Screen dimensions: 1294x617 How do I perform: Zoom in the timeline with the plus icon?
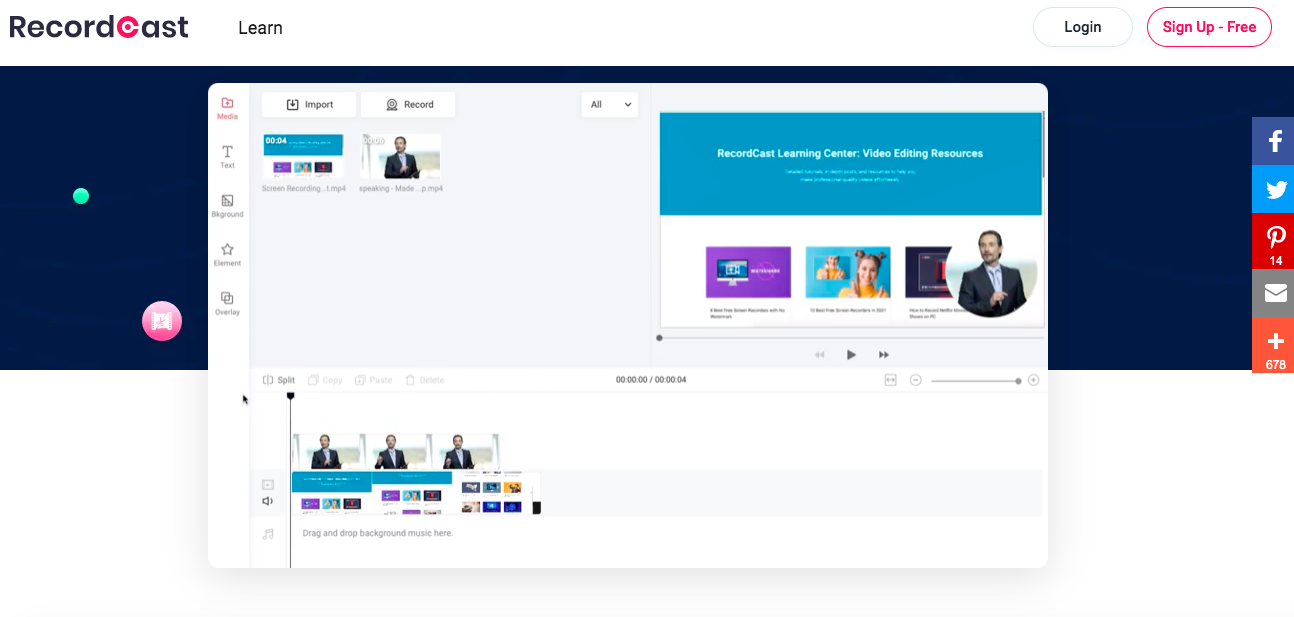coord(1034,380)
